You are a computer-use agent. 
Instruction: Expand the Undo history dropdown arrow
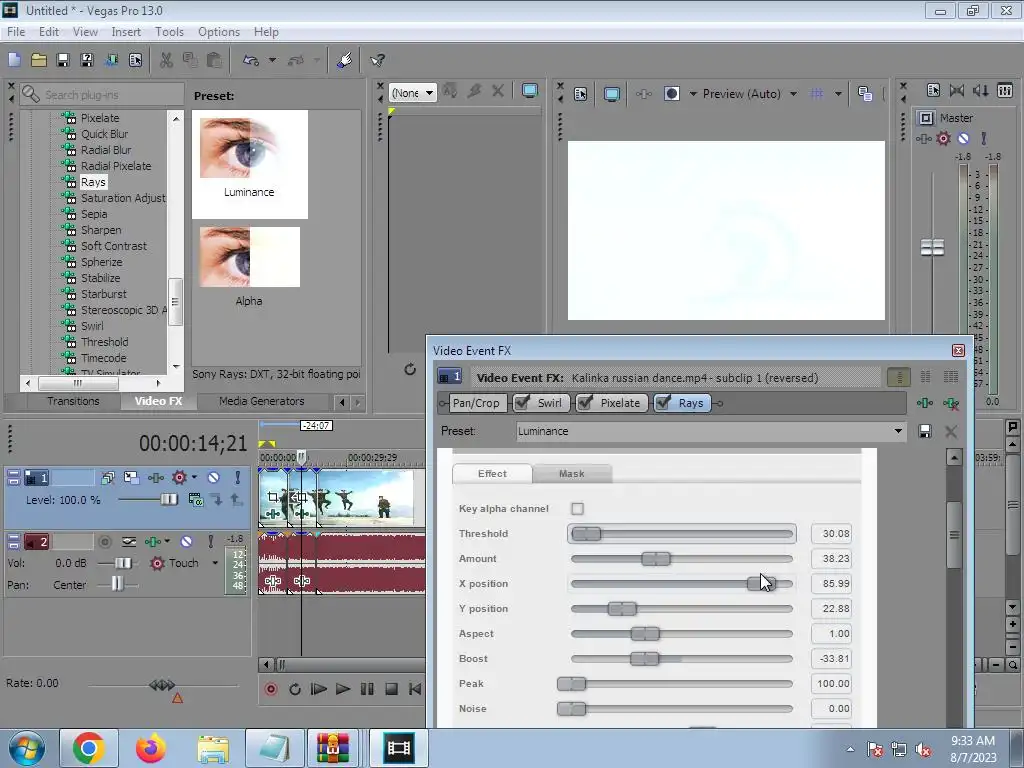(272, 60)
